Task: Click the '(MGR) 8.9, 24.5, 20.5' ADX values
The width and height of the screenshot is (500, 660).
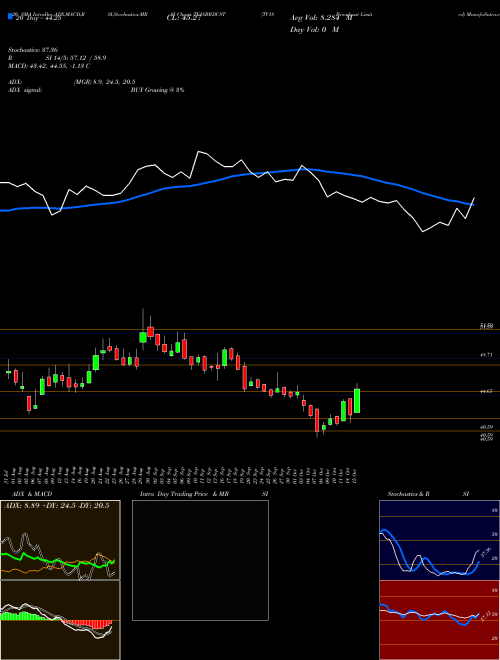Action: (104, 82)
